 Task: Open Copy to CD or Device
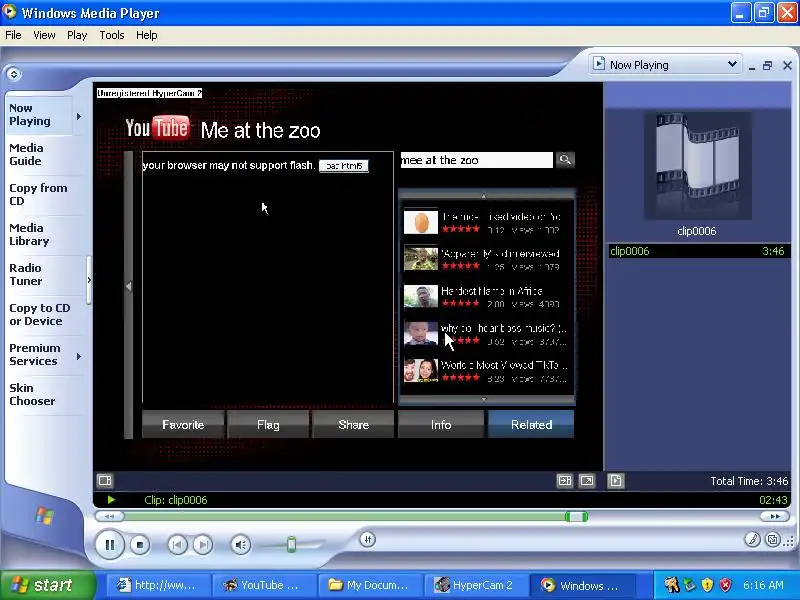click(x=39, y=314)
